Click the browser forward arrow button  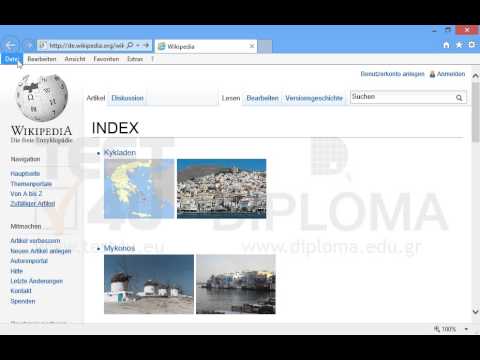coord(28,45)
